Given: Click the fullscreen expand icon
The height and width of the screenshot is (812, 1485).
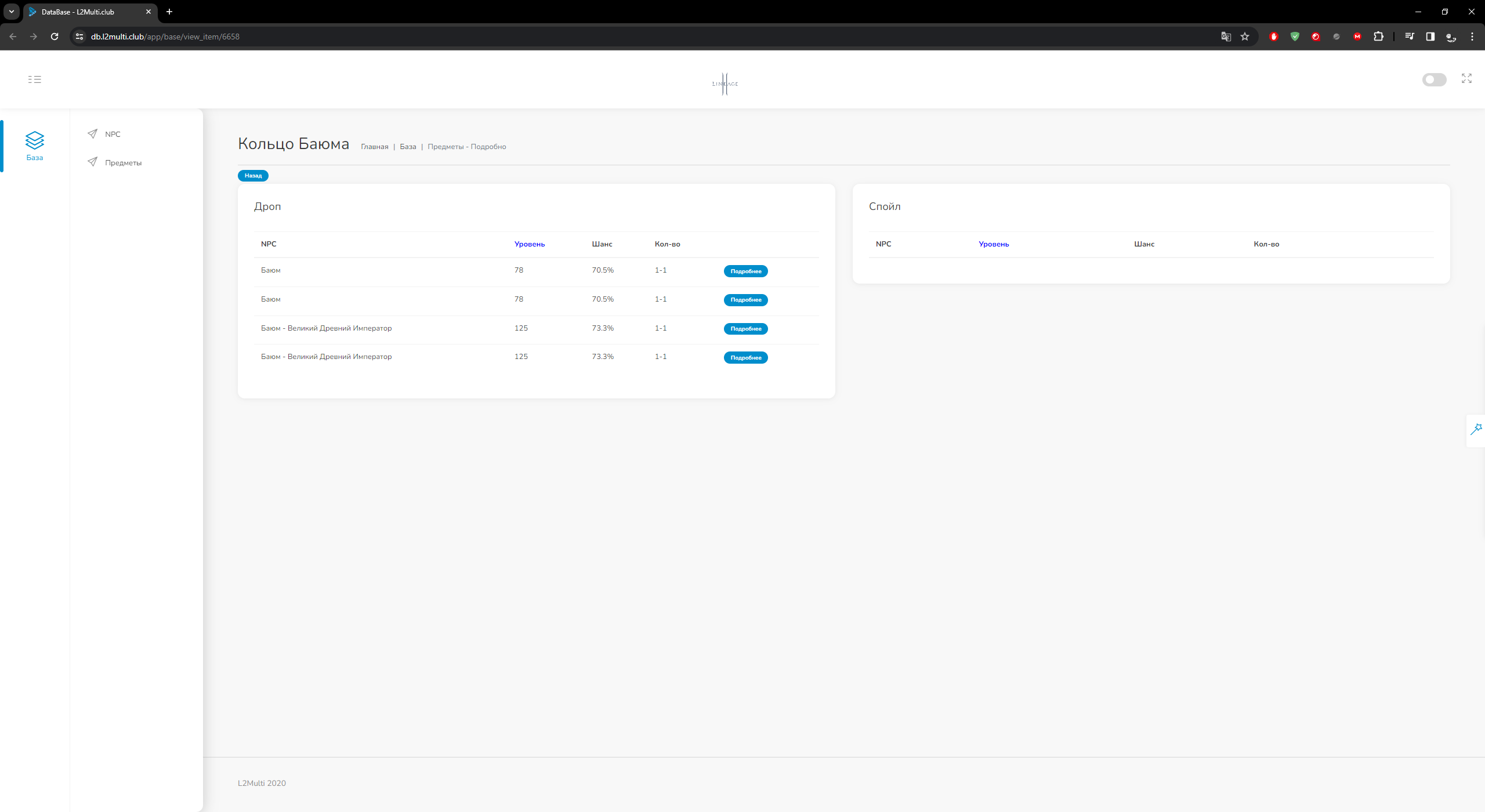Looking at the screenshot, I should click(x=1466, y=79).
